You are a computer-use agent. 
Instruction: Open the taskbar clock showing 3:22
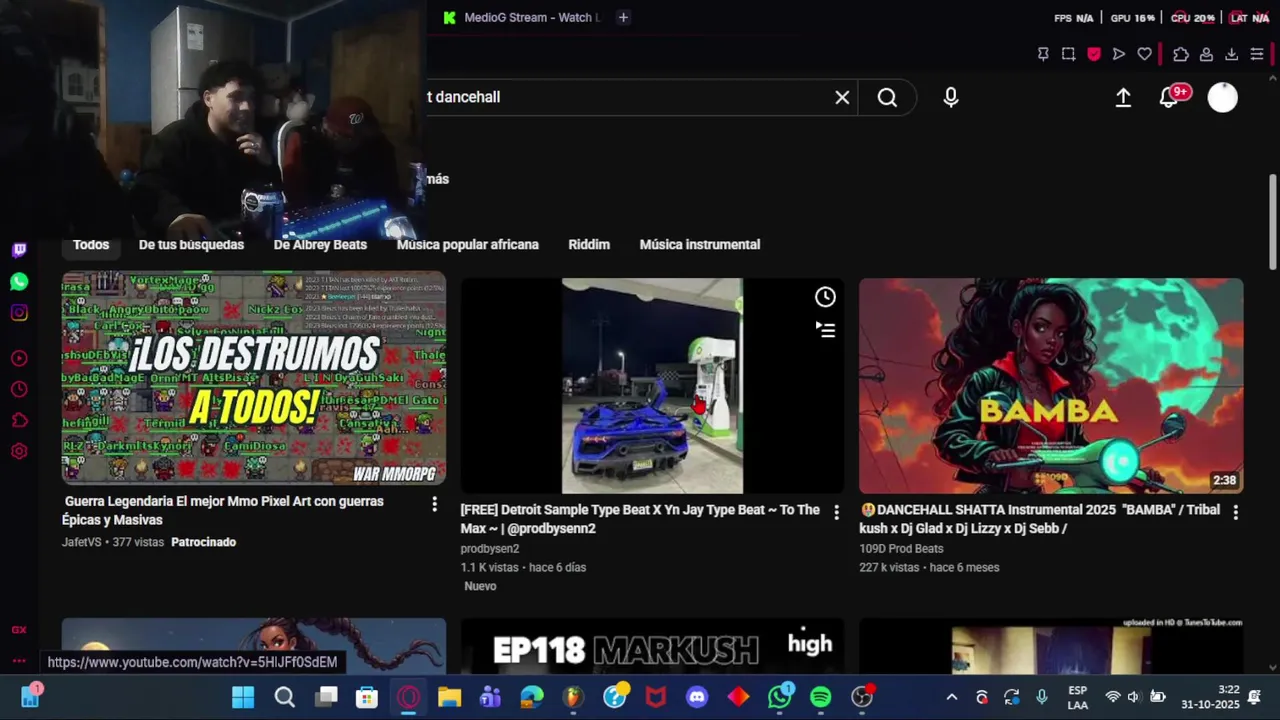click(x=1210, y=697)
